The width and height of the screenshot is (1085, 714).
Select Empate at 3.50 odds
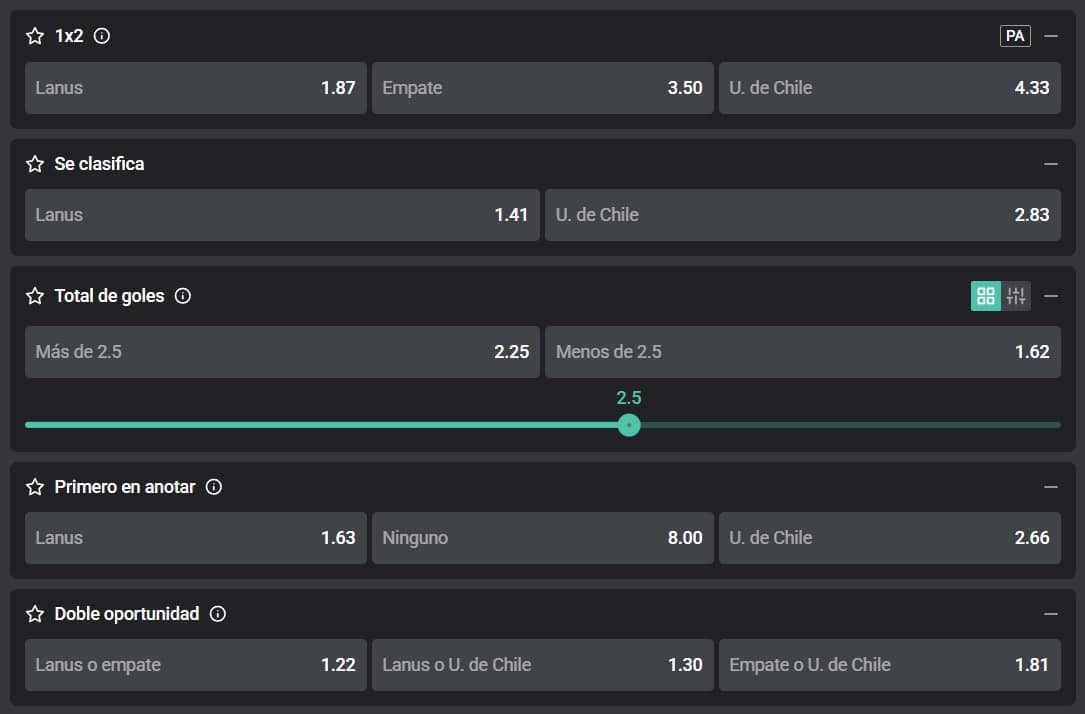point(542,88)
